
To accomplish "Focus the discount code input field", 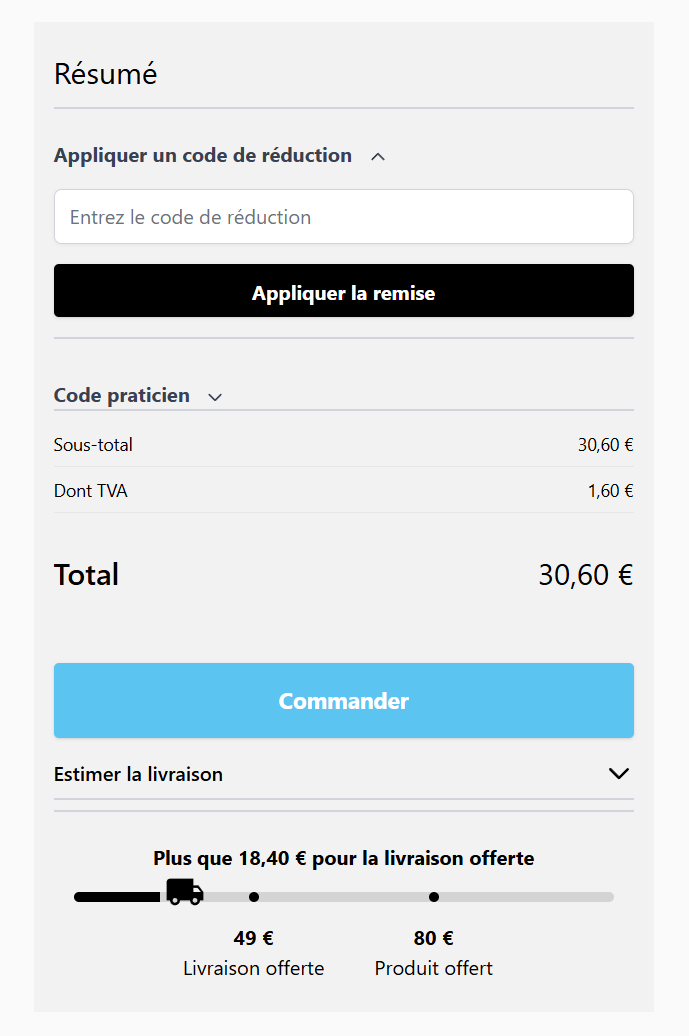I will (x=344, y=217).
